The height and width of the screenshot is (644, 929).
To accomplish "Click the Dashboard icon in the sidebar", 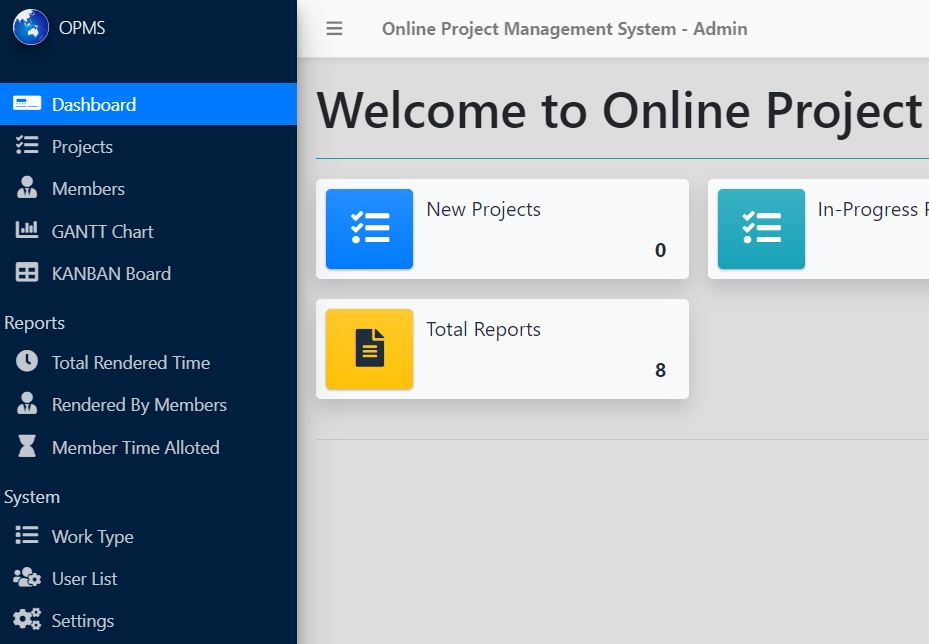I will click(27, 104).
